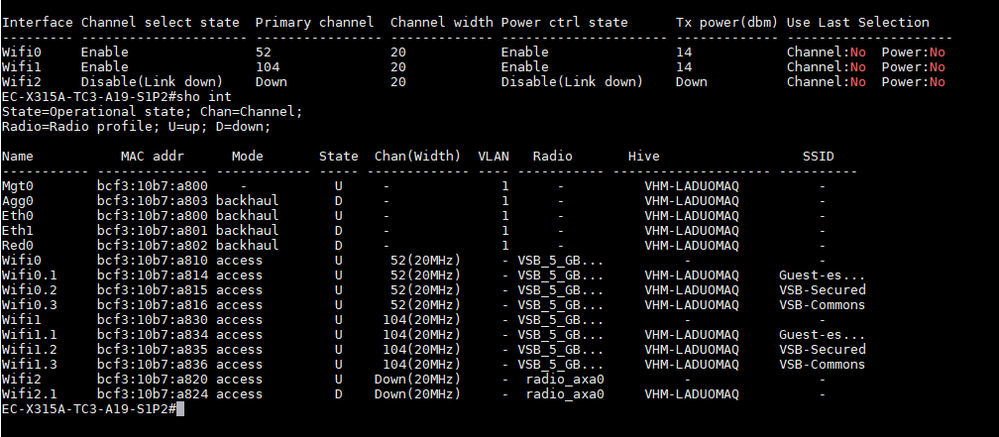This screenshot has height=437, width=999.
Task: Click the 'Chan(Width)' column header
Action: 417,157
